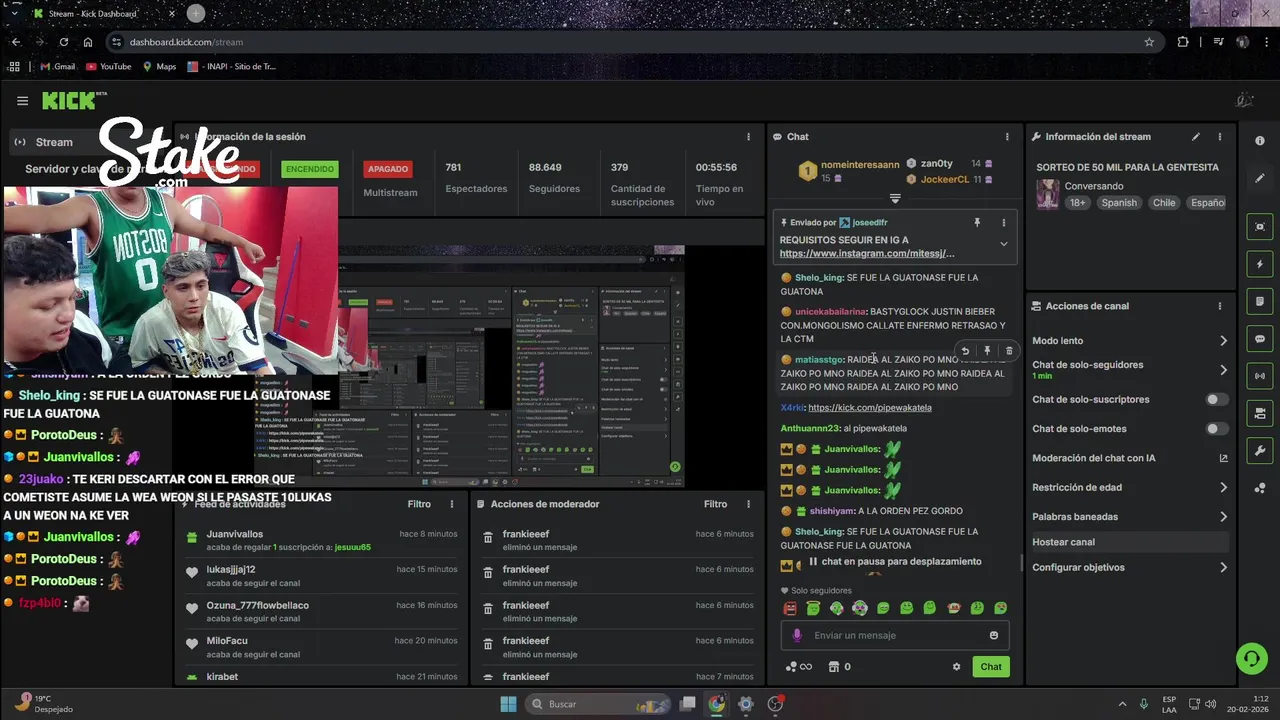This screenshot has width=1280, height=720.
Task: Click the pencil icon in the right sidebar
Action: (1259, 178)
